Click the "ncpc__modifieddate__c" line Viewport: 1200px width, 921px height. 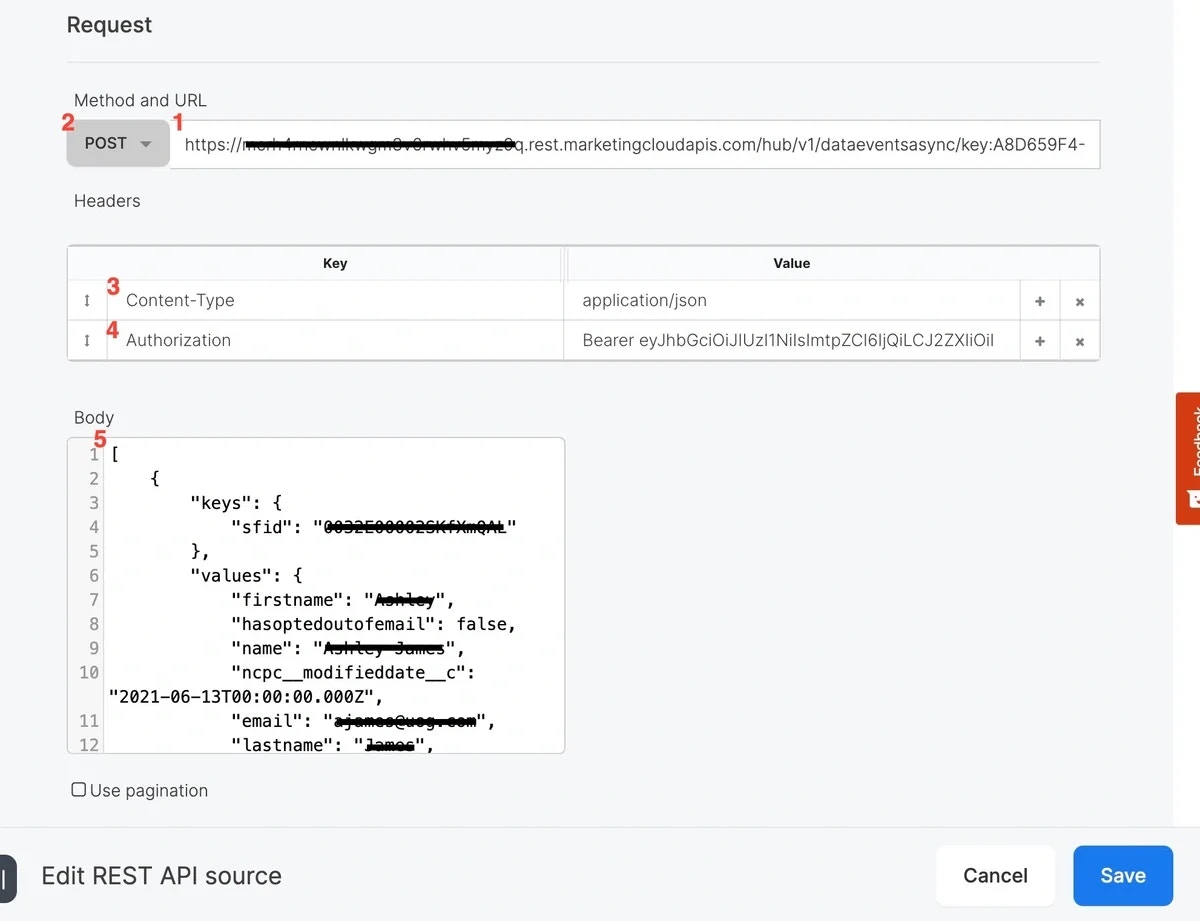pyautogui.click(x=353, y=672)
